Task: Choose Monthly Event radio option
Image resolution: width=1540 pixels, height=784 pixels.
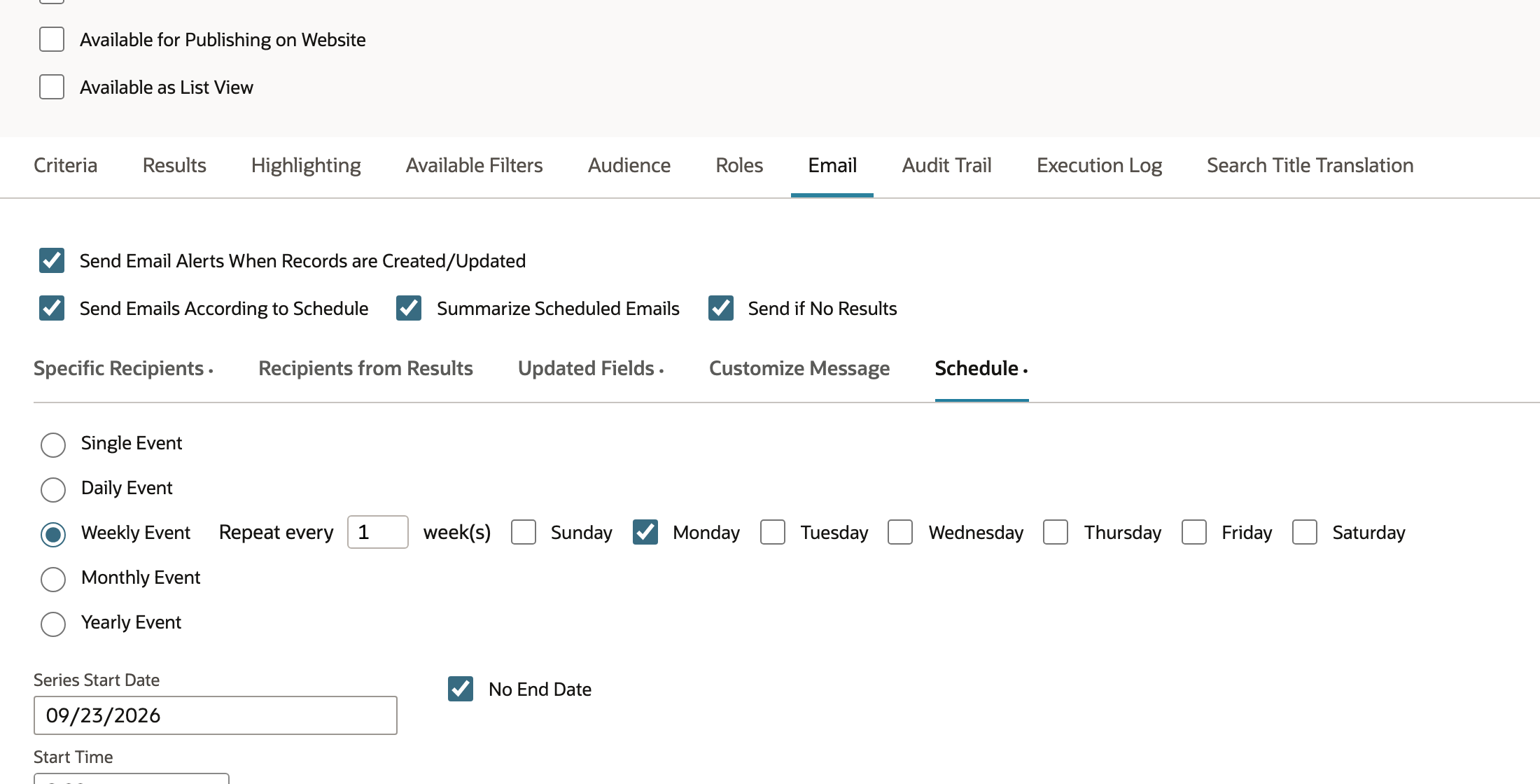Action: click(x=53, y=580)
